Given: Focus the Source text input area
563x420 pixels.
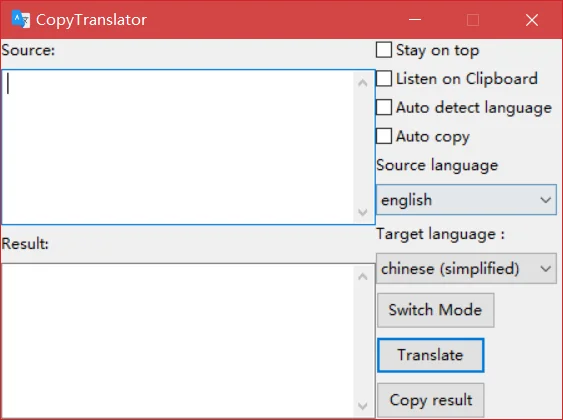Looking at the screenshot, I should pyautogui.click(x=178, y=147).
